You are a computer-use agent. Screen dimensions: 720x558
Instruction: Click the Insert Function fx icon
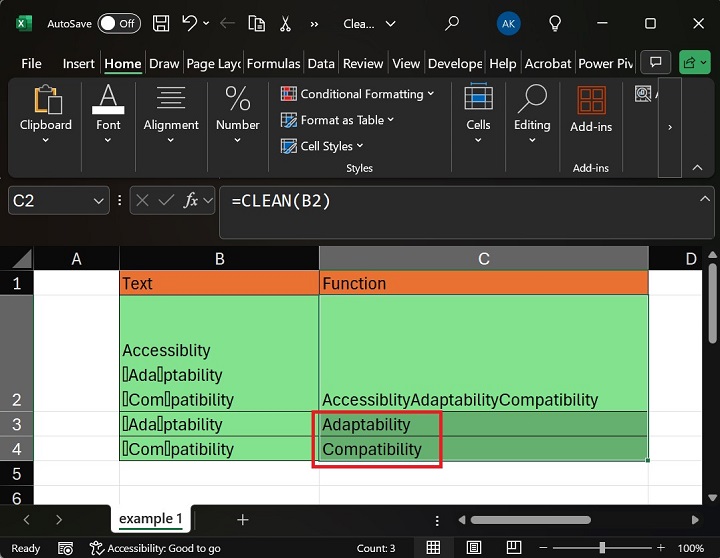pos(191,201)
